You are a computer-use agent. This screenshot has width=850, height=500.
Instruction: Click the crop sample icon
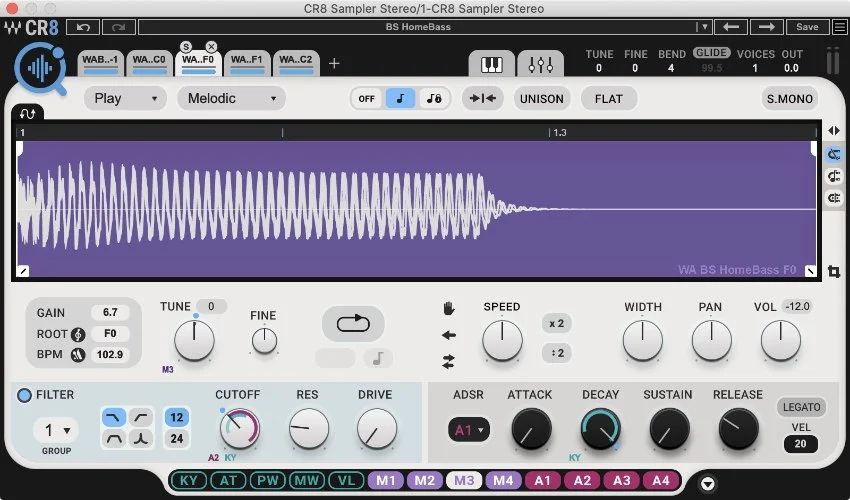pyautogui.click(x=834, y=271)
